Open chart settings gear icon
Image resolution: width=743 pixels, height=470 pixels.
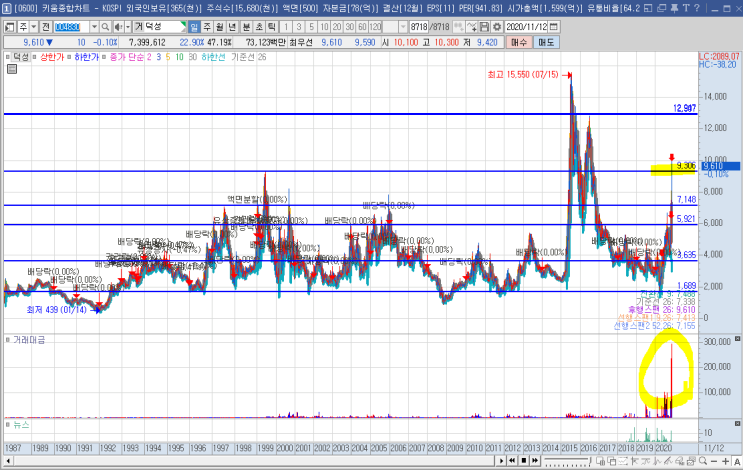497,27
